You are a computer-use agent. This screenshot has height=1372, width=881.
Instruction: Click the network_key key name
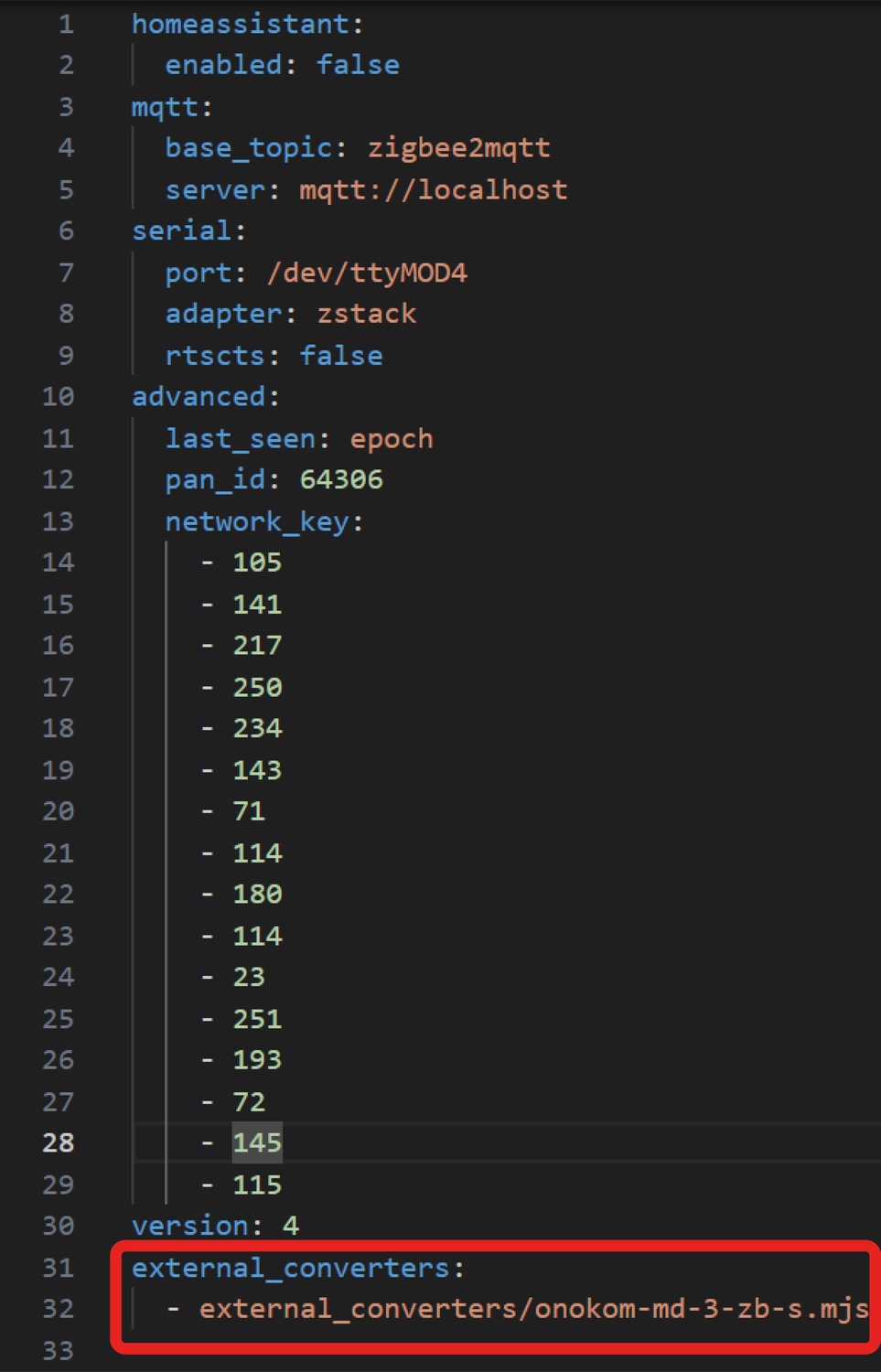(x=256, y=521)
